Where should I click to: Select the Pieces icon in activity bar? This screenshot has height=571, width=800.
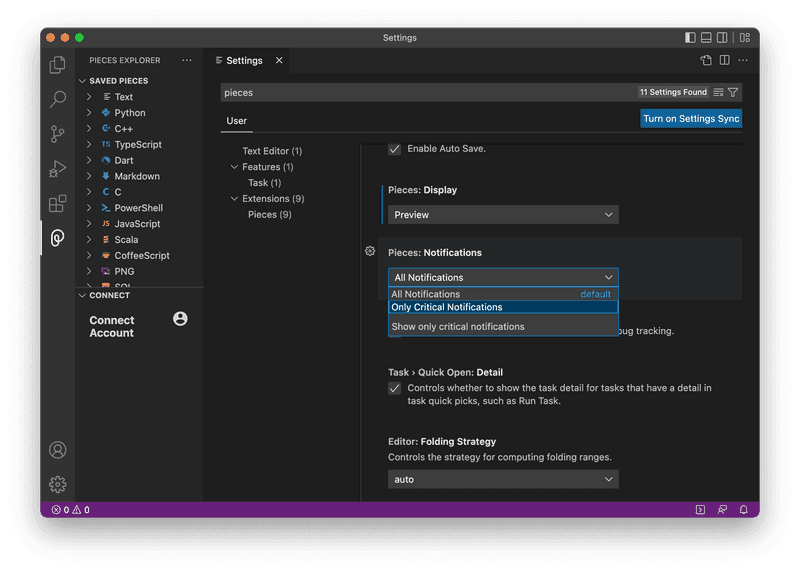(58, 238)
